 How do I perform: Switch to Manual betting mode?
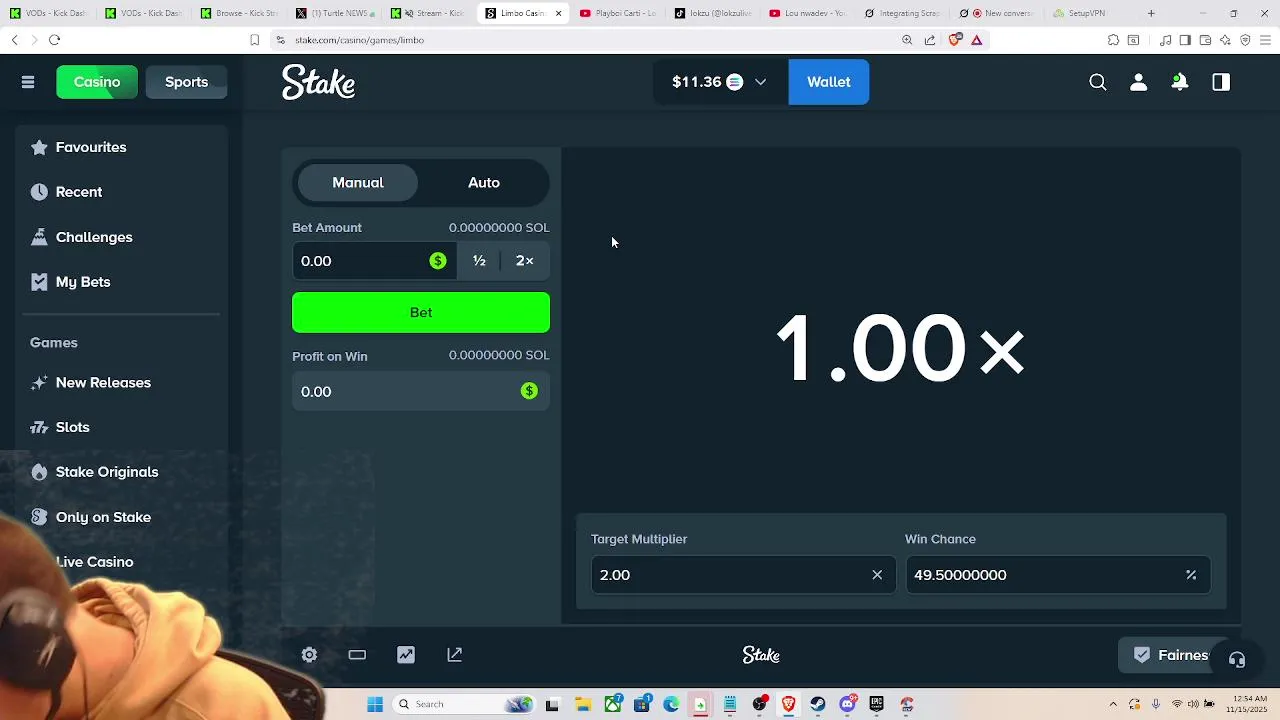358,183
